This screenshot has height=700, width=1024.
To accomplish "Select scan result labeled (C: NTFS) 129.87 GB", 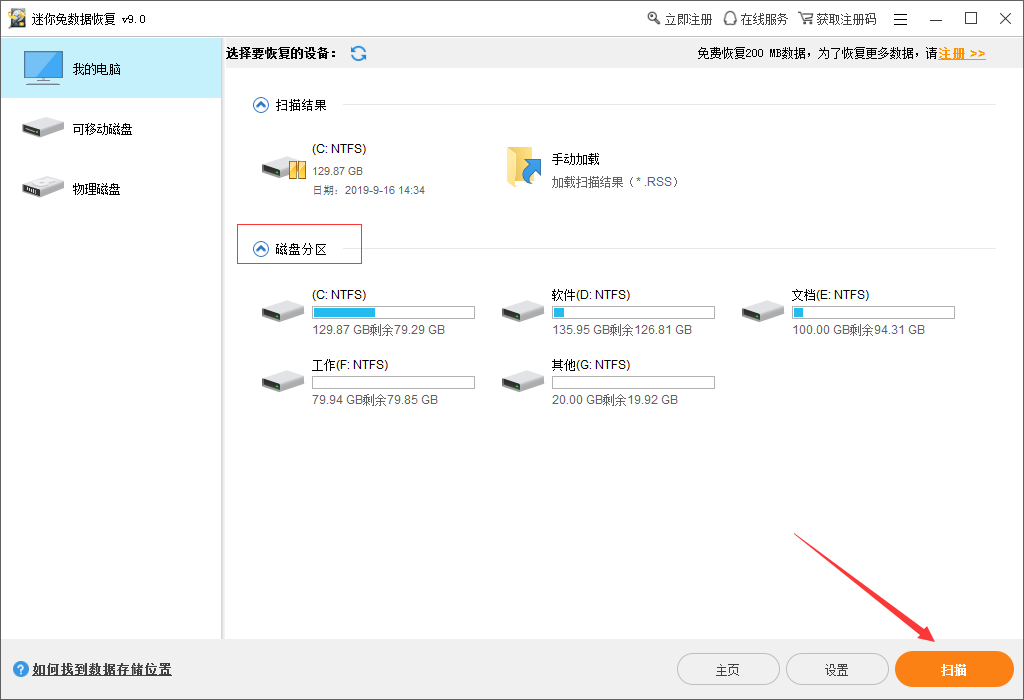I will point(344,169).
